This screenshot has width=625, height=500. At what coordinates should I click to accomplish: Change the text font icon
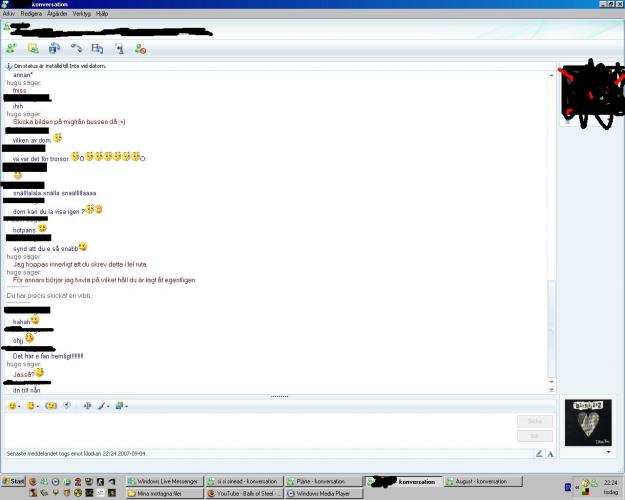87,406
